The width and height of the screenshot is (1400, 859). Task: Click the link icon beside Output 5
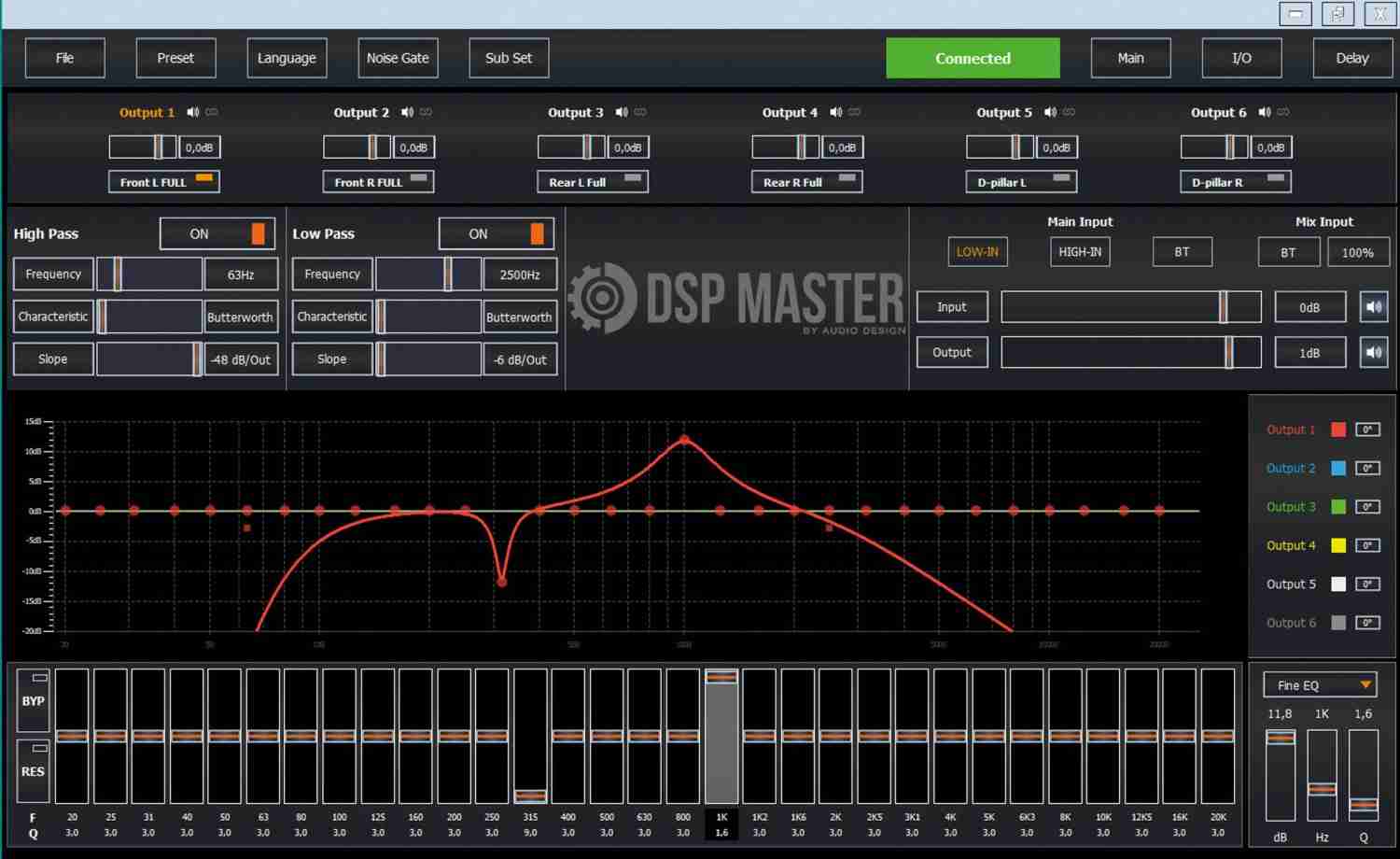1070,112
